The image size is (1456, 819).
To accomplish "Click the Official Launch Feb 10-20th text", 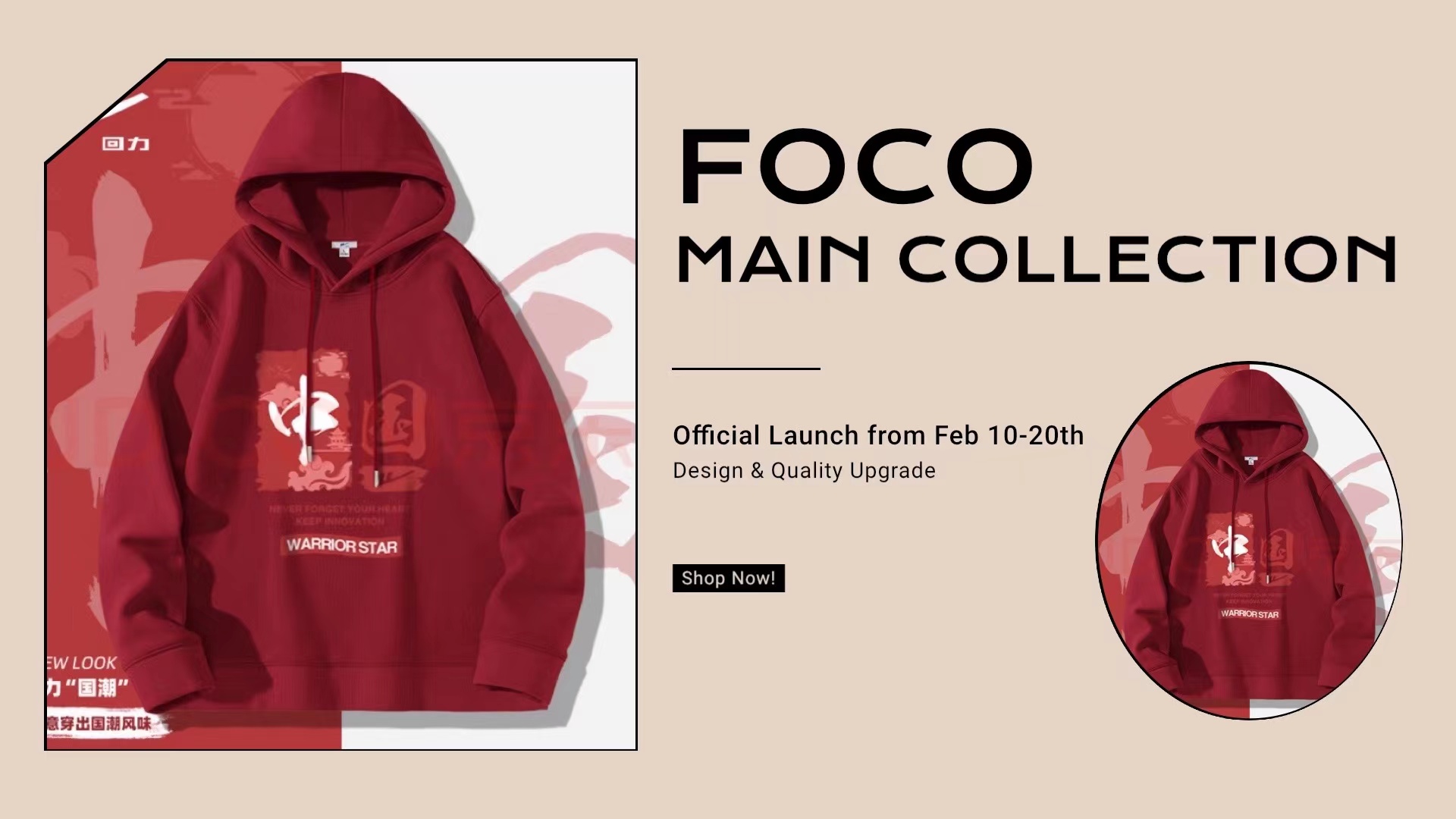I will point(878,435).
